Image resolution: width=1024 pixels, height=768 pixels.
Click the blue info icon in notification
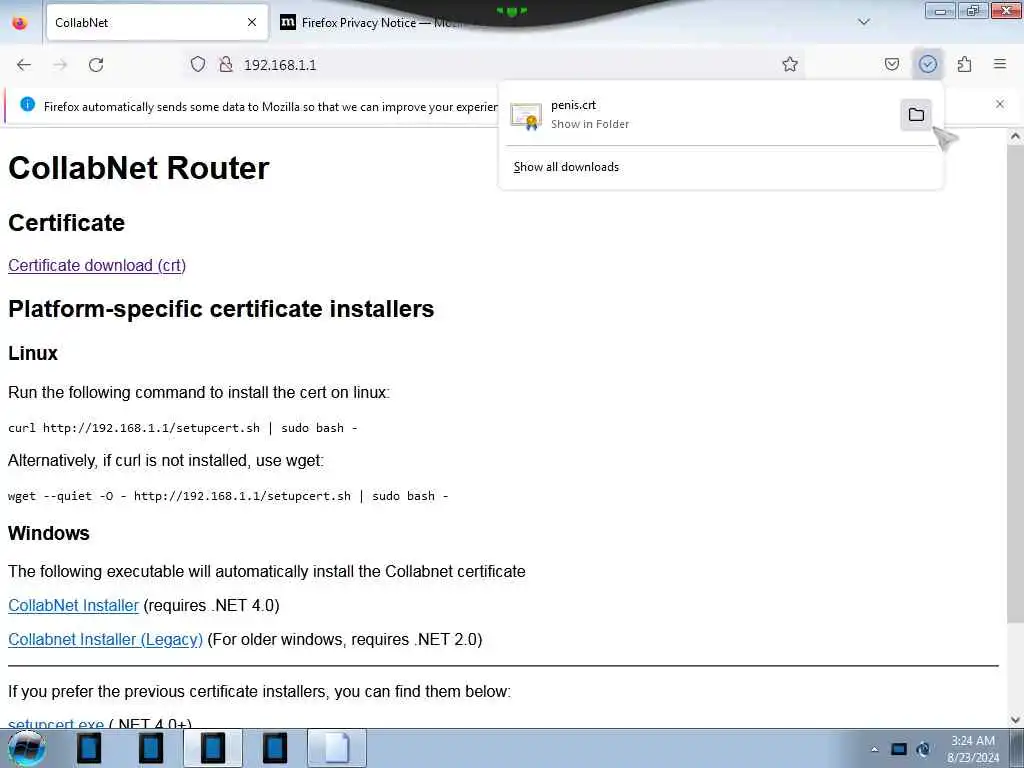[x=27, y=104]
